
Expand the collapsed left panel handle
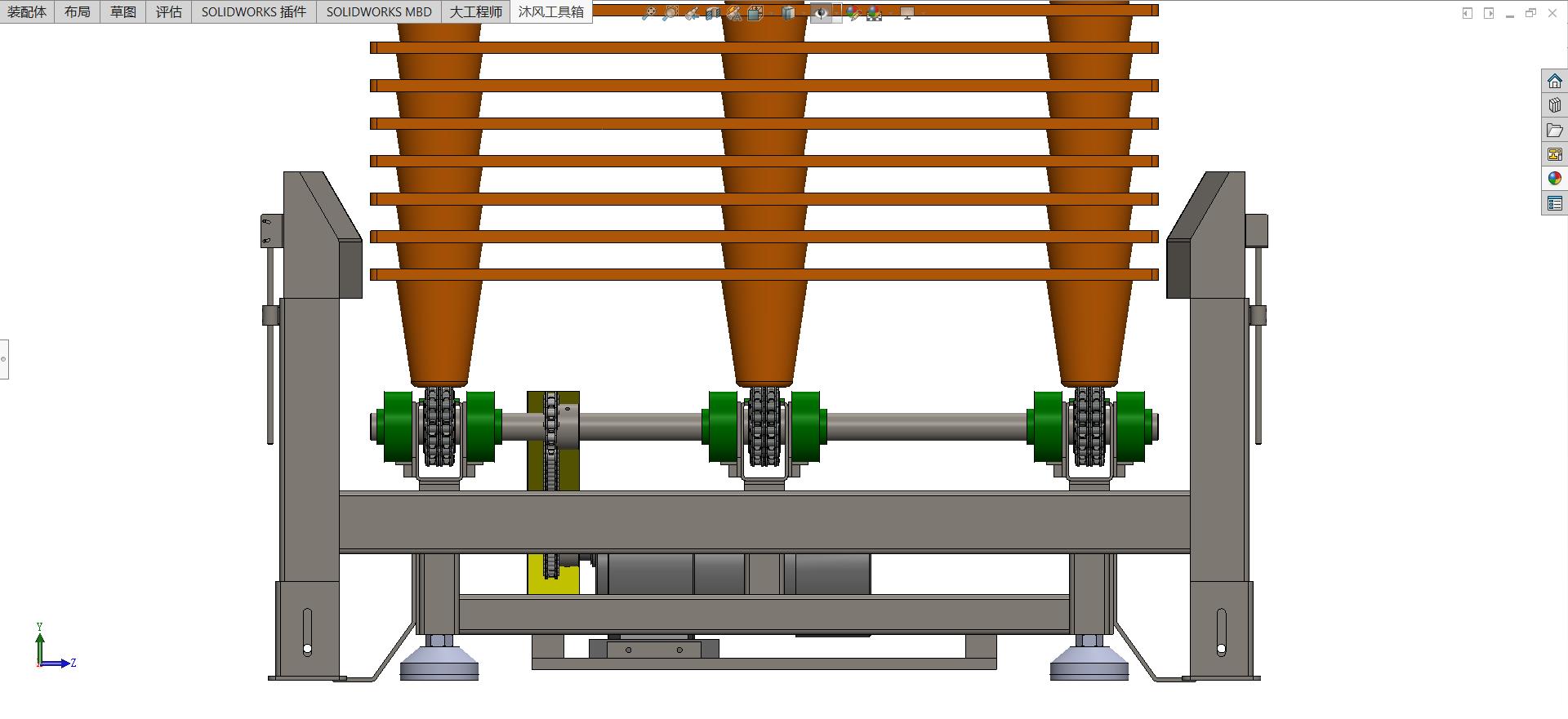pyautogui.click(x=4, y=359)
